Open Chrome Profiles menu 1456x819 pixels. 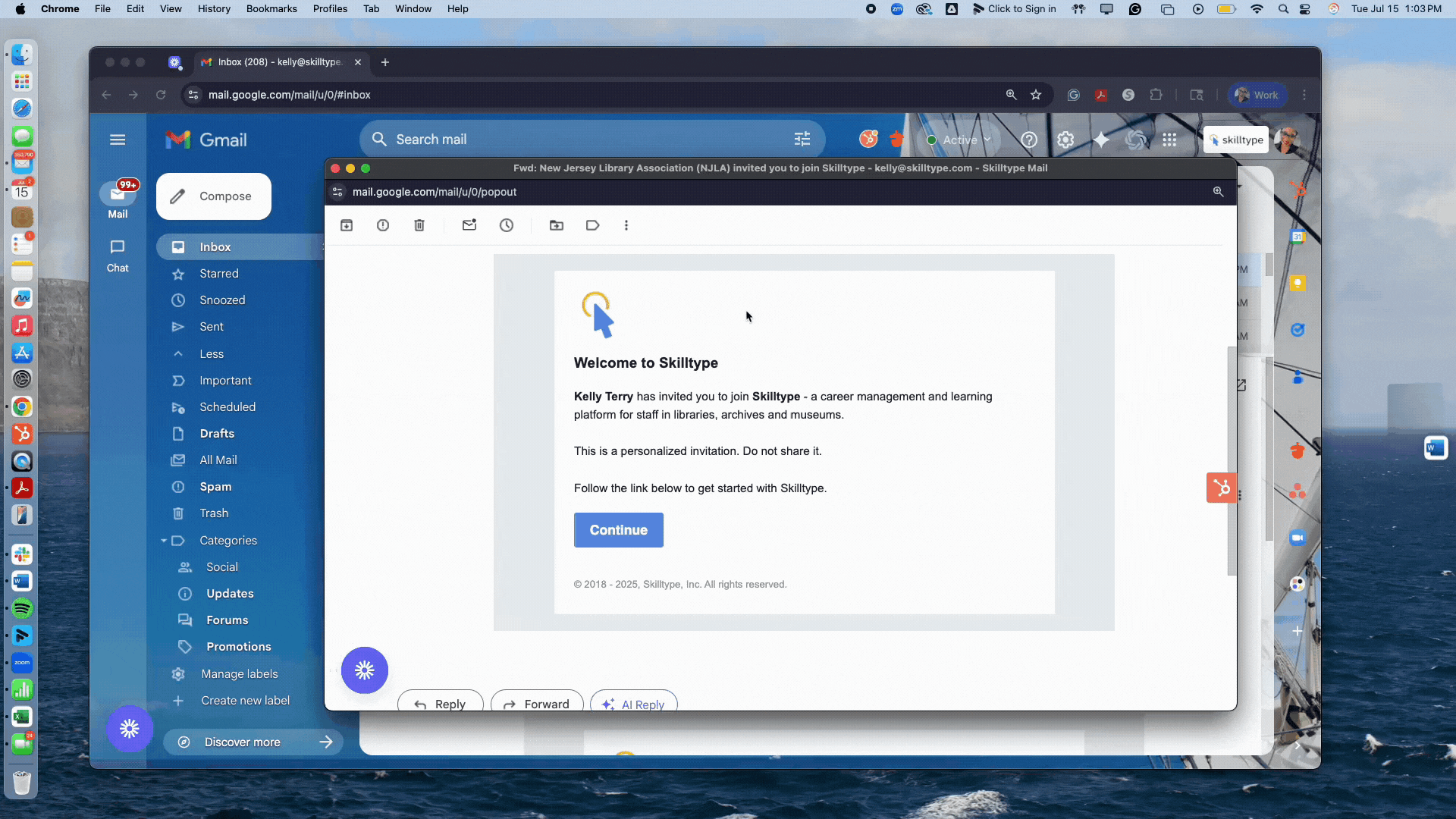tap(330, 9)
